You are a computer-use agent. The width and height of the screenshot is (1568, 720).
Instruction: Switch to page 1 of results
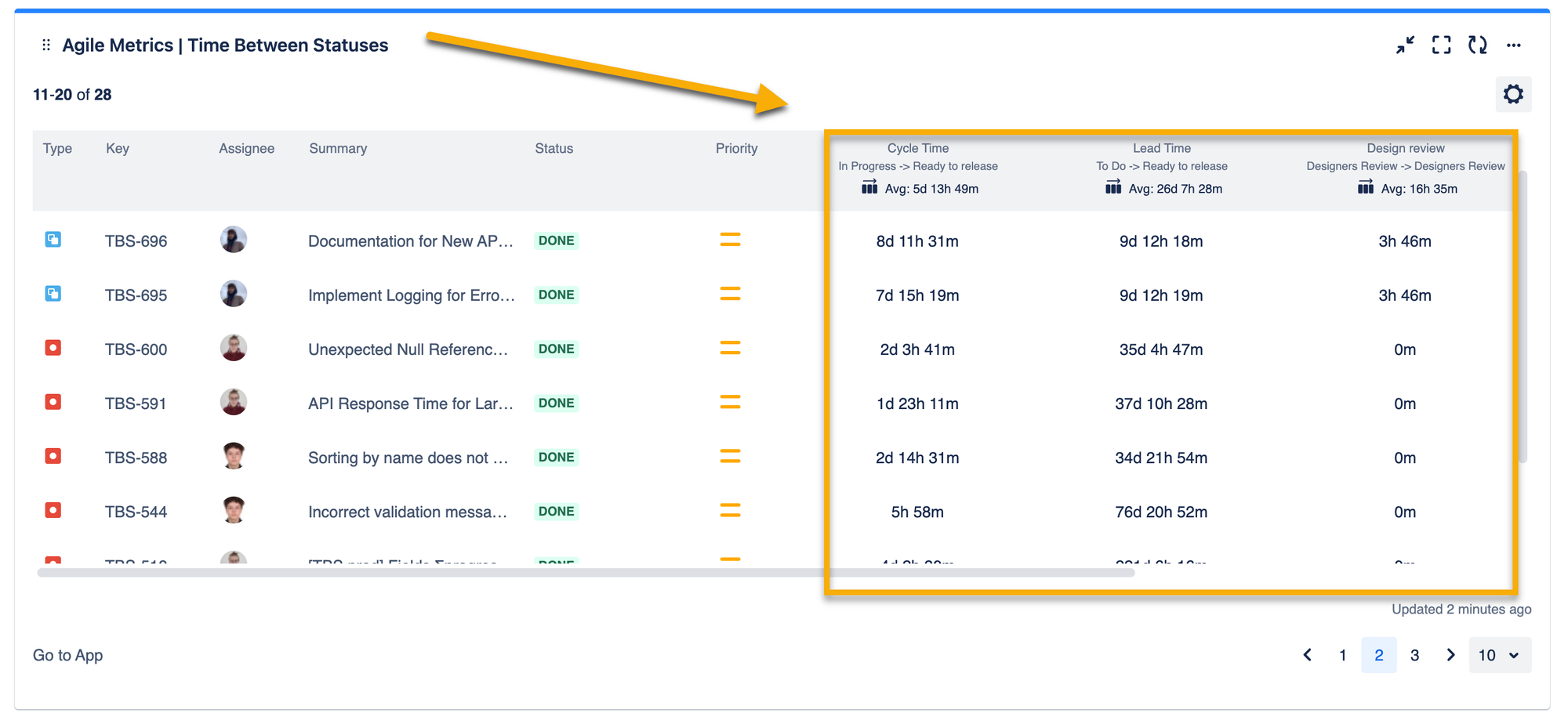(x=1343, y=655)
